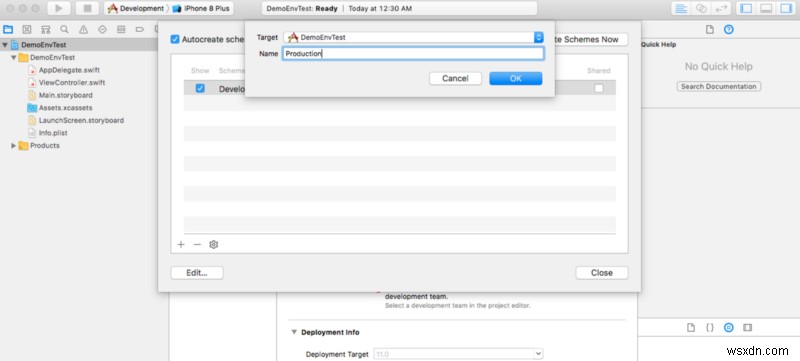Click the Edit... scheme button
The height and width of the screenshot is (361, 800).
pos(197,273)
